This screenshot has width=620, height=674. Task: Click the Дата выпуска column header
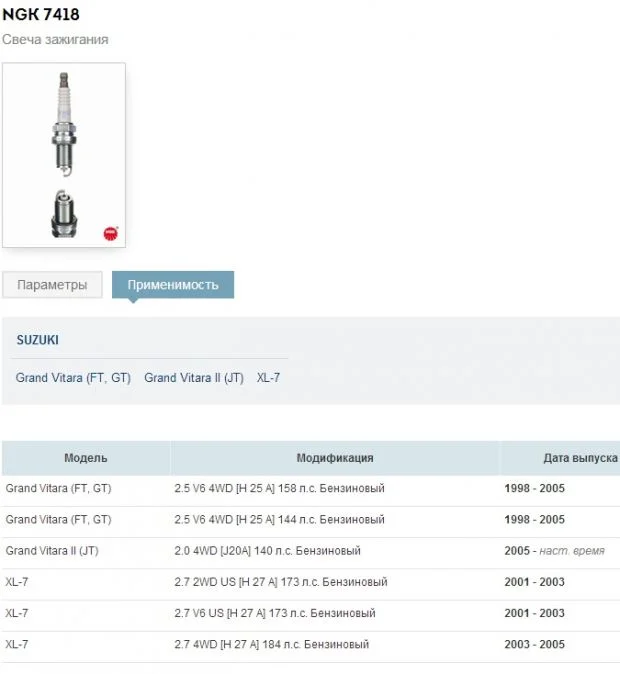[580, 458]
